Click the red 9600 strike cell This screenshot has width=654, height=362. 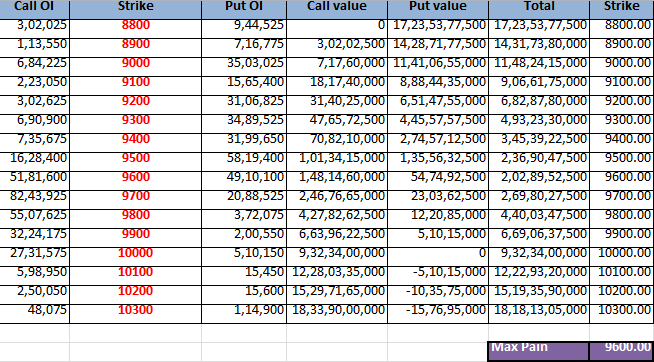point(136,177)
